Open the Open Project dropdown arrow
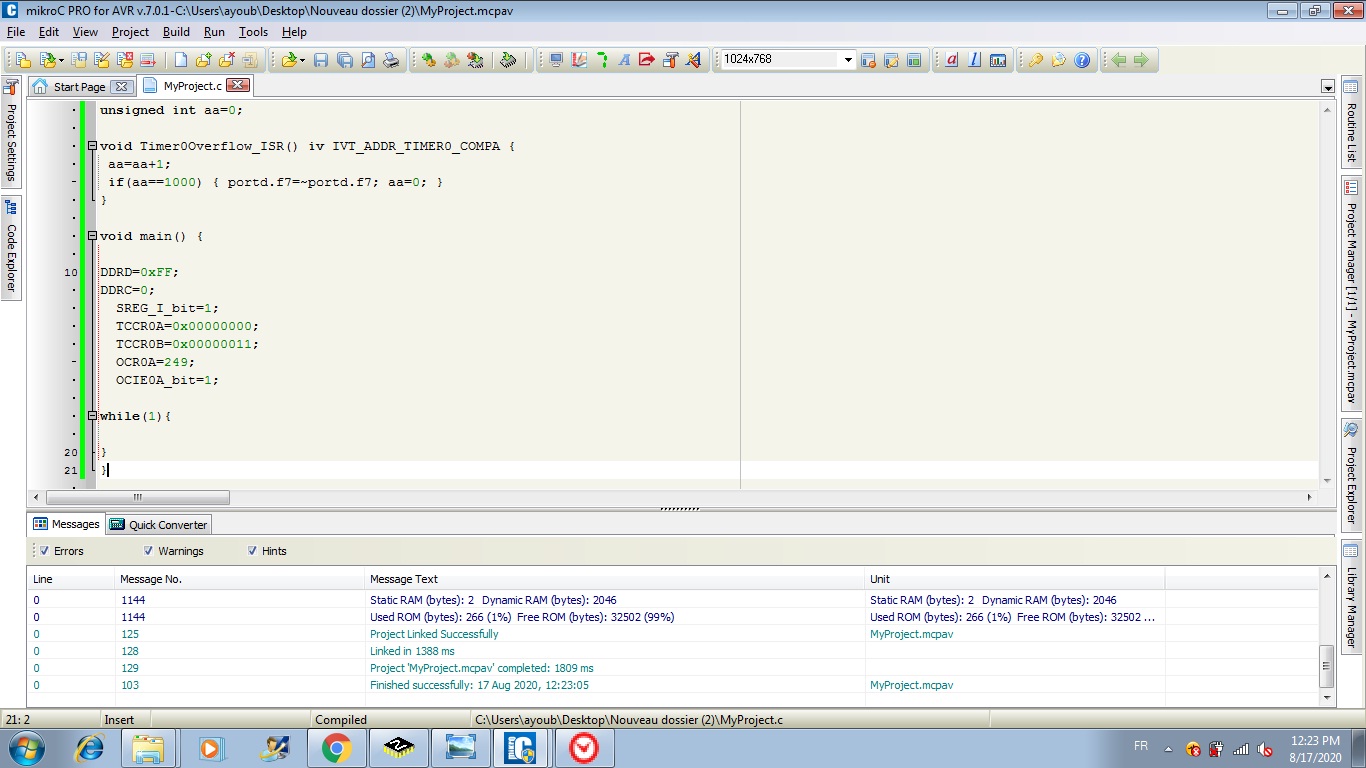This screenshot has width=1366, height=768. (x=61, y=60)
